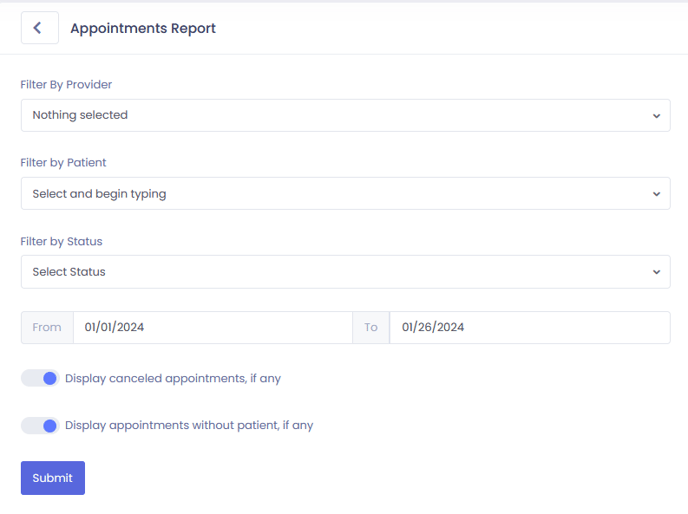Click the 'To' addon label

click(371, 327)
